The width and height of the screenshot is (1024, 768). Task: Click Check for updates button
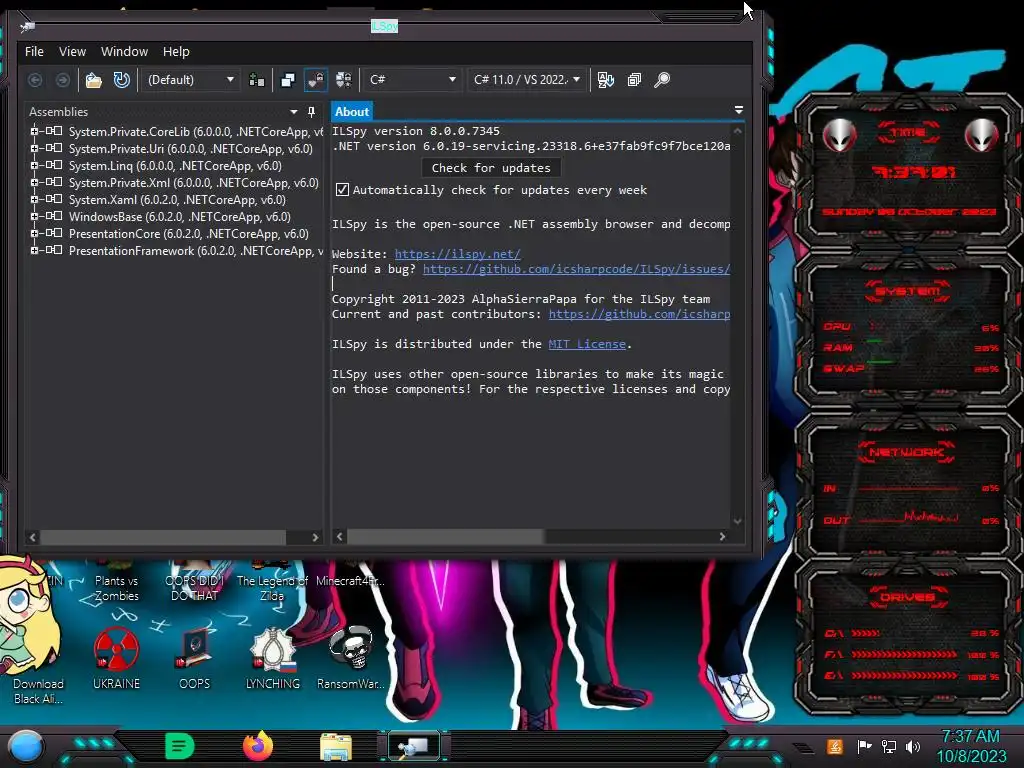[x=491, y=168]
